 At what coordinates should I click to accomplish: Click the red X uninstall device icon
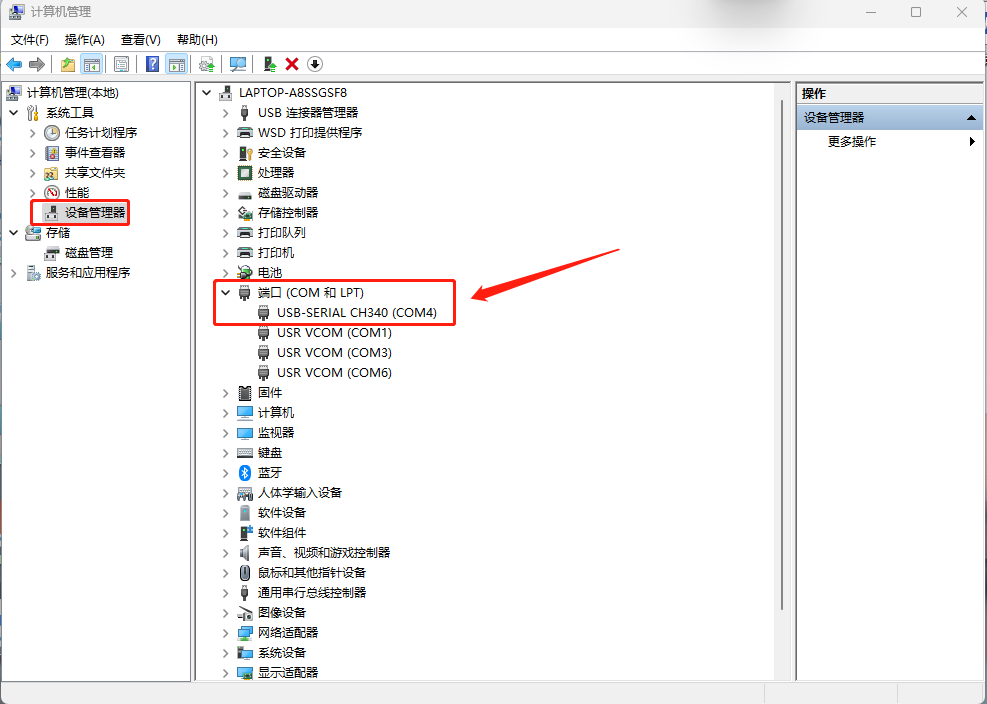(292, 64)
